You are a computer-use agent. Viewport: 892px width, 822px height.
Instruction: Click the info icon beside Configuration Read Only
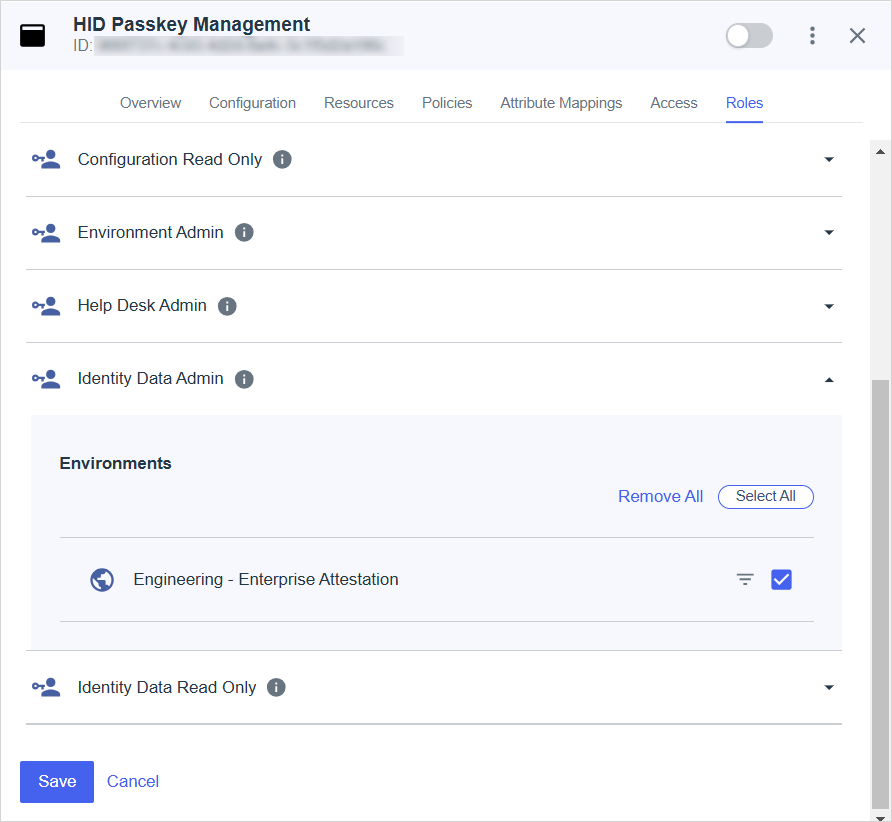(282, 160)
